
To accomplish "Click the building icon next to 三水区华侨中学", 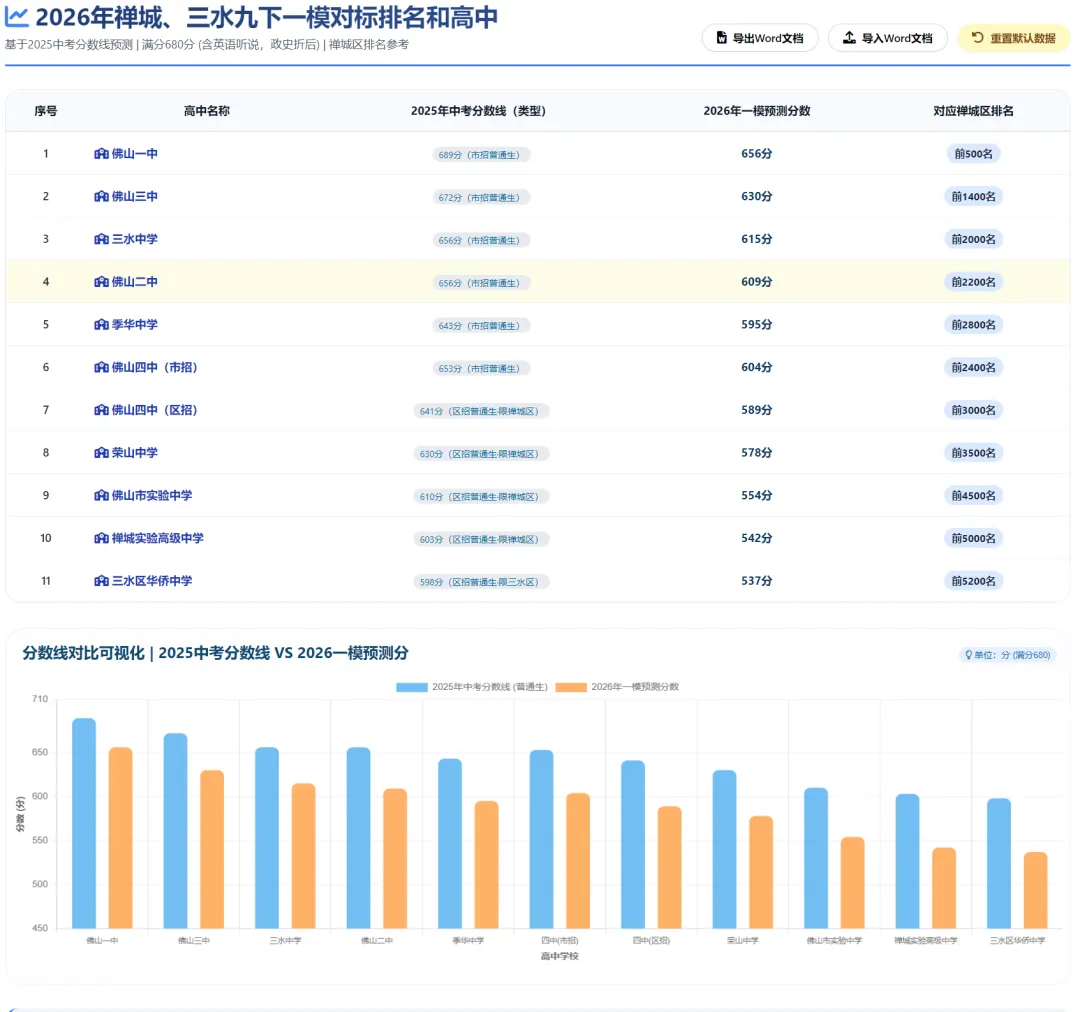I will (x=101, y=581).
